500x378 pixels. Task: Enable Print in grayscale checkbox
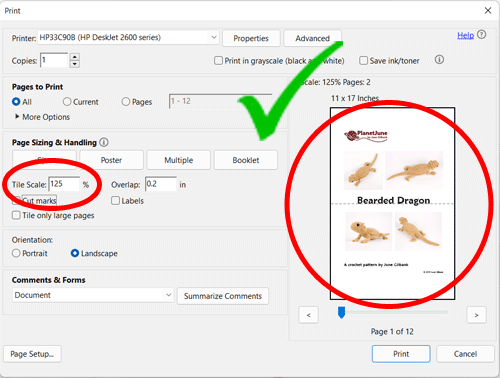[218, 61]
